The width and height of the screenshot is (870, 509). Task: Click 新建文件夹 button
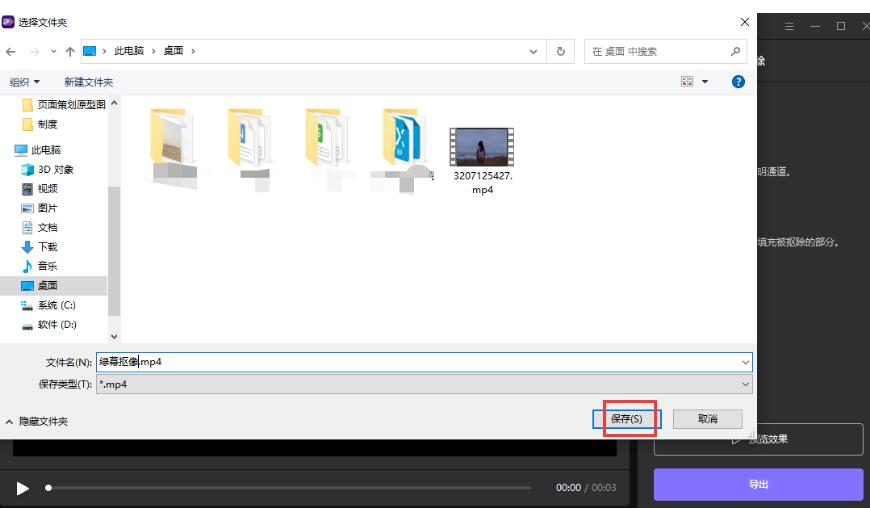click(88, 82)
